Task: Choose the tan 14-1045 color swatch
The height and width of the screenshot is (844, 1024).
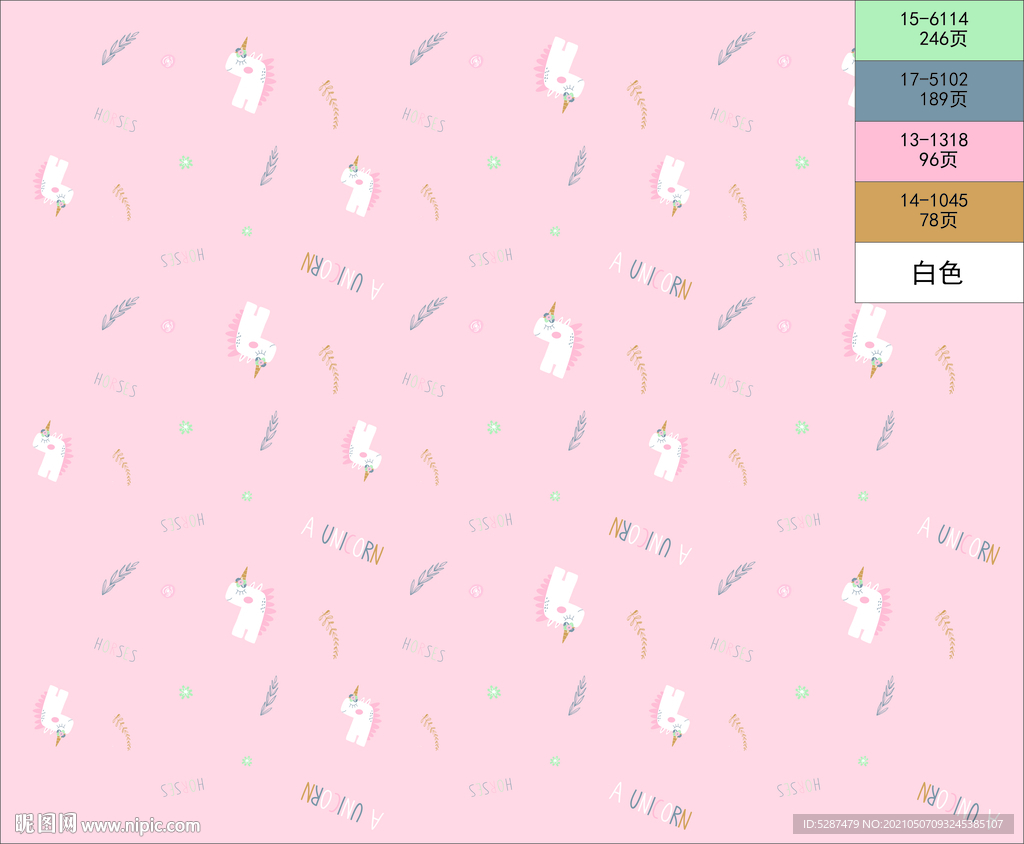Action: (x=939, y=212)
